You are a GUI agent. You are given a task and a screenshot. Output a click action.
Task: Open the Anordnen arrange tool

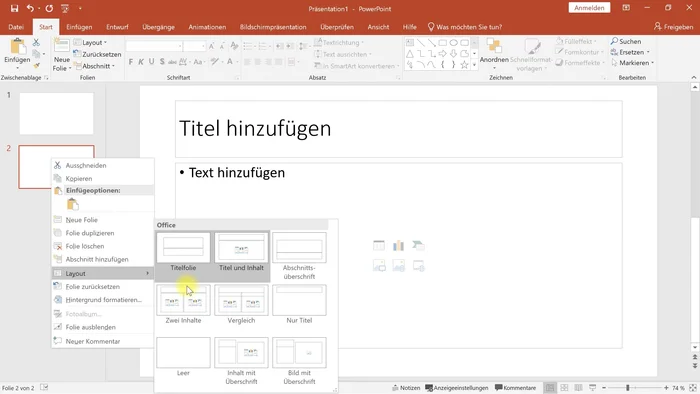(x=494, y=54)
